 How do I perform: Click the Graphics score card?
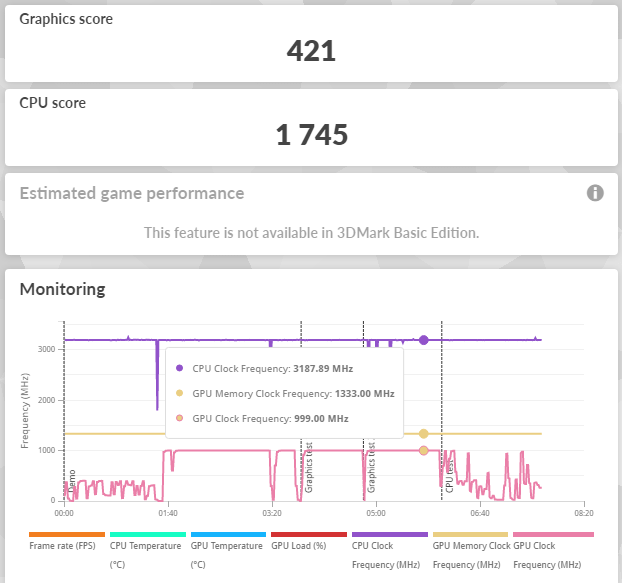[311, 43]
